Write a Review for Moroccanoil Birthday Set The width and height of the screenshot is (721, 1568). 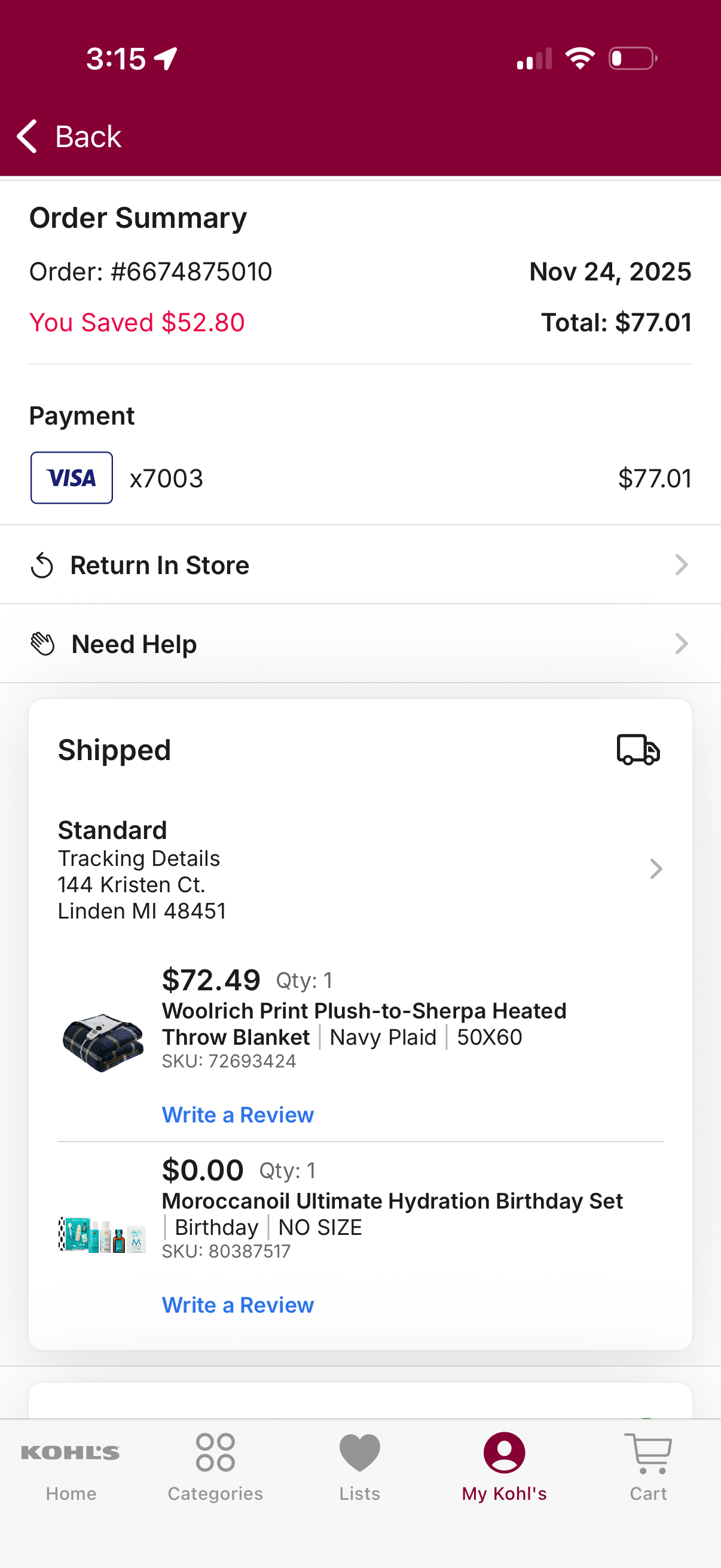coord(238,1305)
